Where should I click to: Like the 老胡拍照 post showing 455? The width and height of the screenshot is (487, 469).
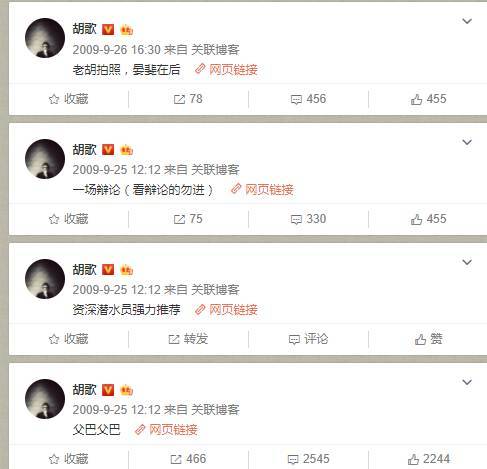pos(428,99)
